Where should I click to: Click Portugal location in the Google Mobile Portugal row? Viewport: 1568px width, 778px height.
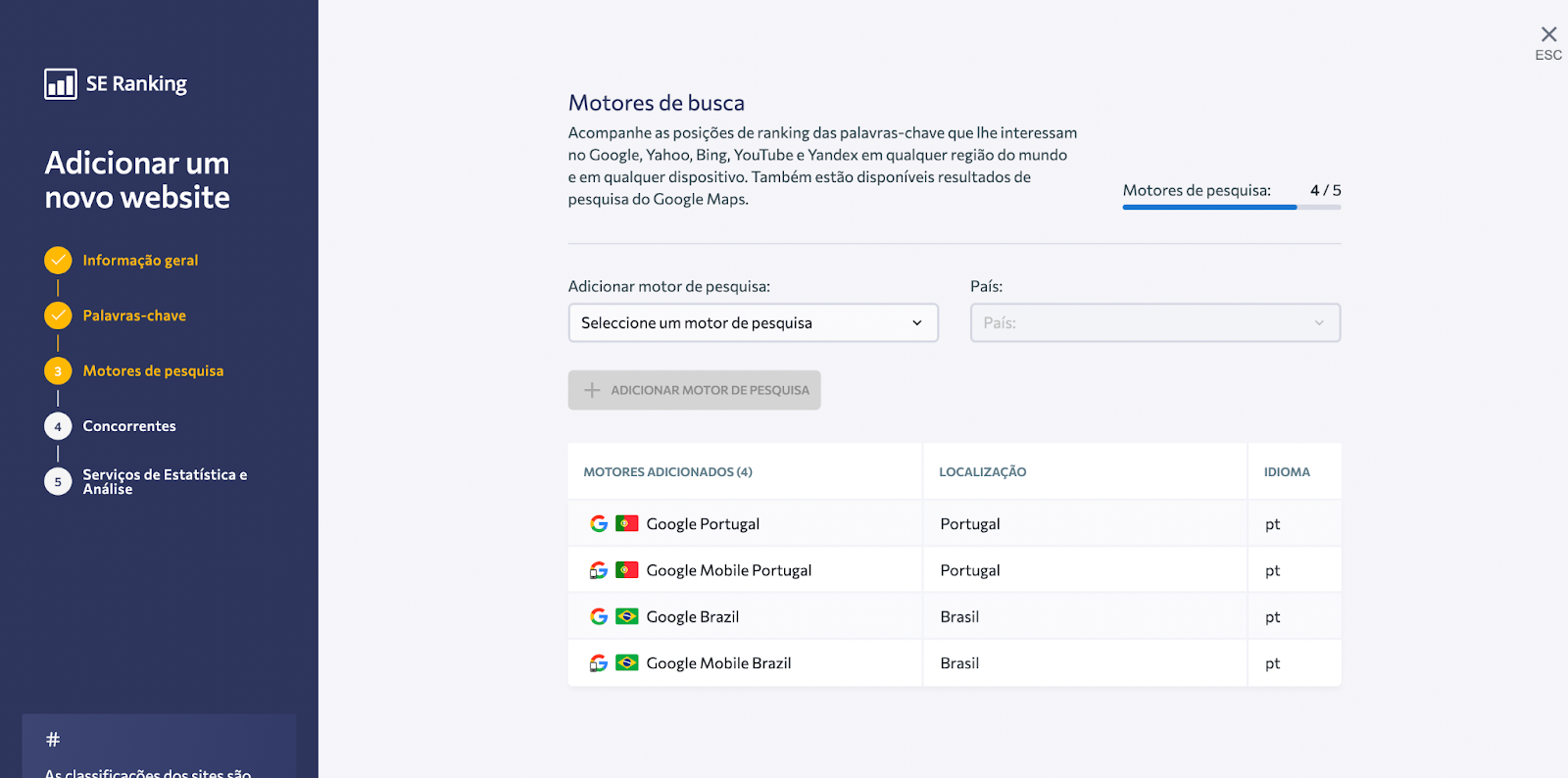click(x=970, y=570)
